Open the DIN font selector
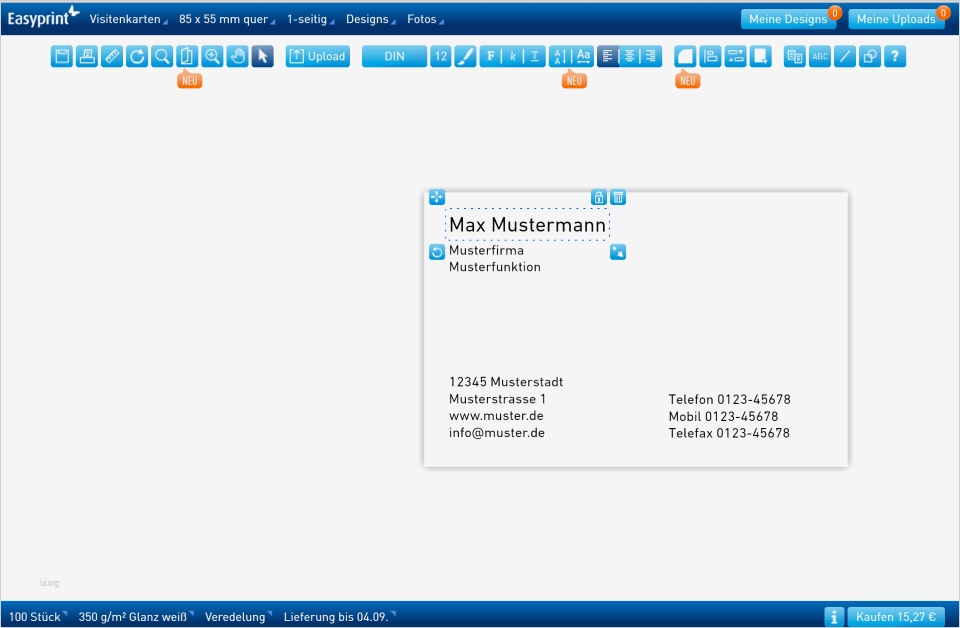This screenshot has width=960, height=628. 394,56
